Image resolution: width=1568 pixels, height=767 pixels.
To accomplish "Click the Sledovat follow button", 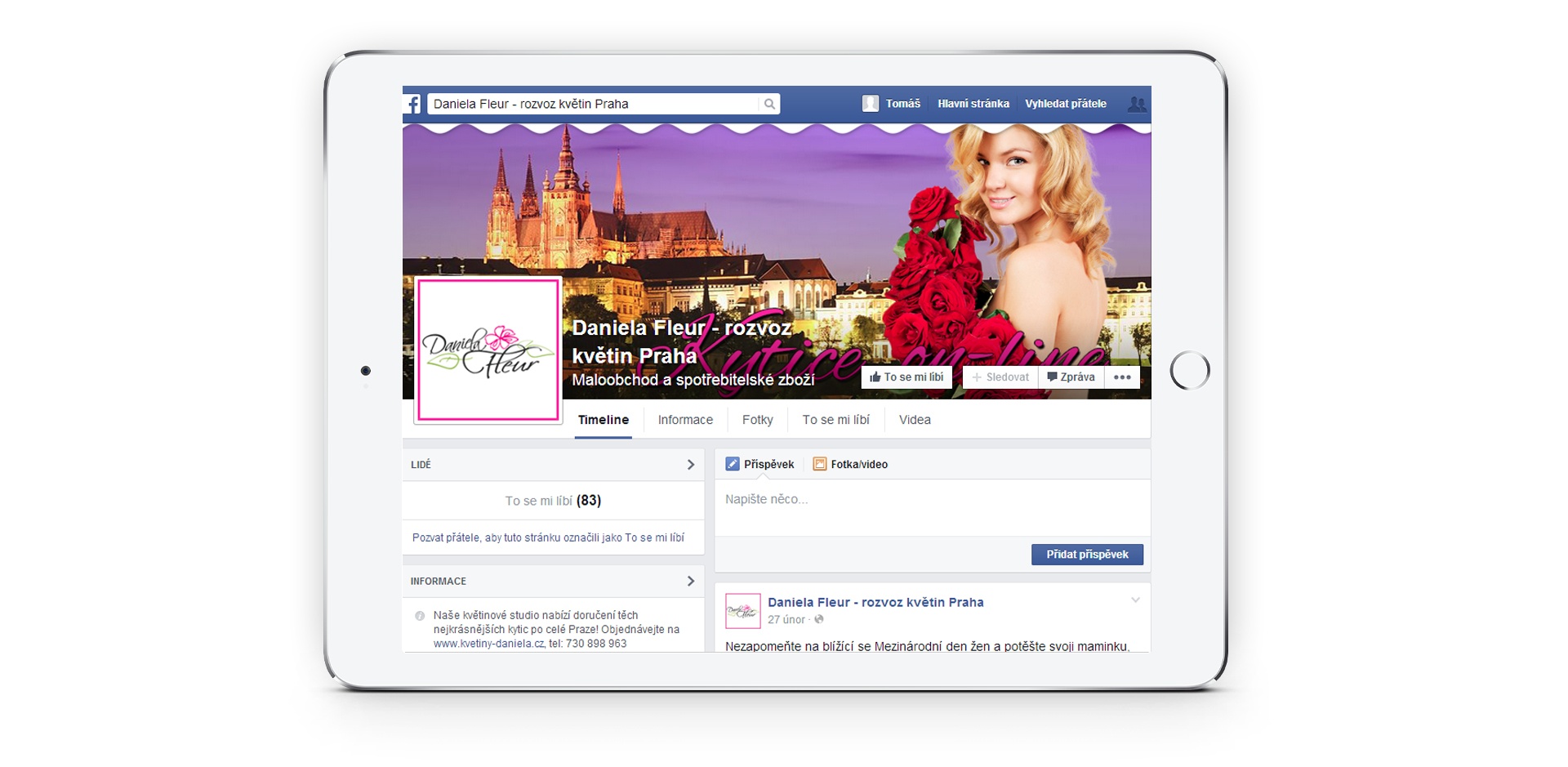I will click(1000, 377).
